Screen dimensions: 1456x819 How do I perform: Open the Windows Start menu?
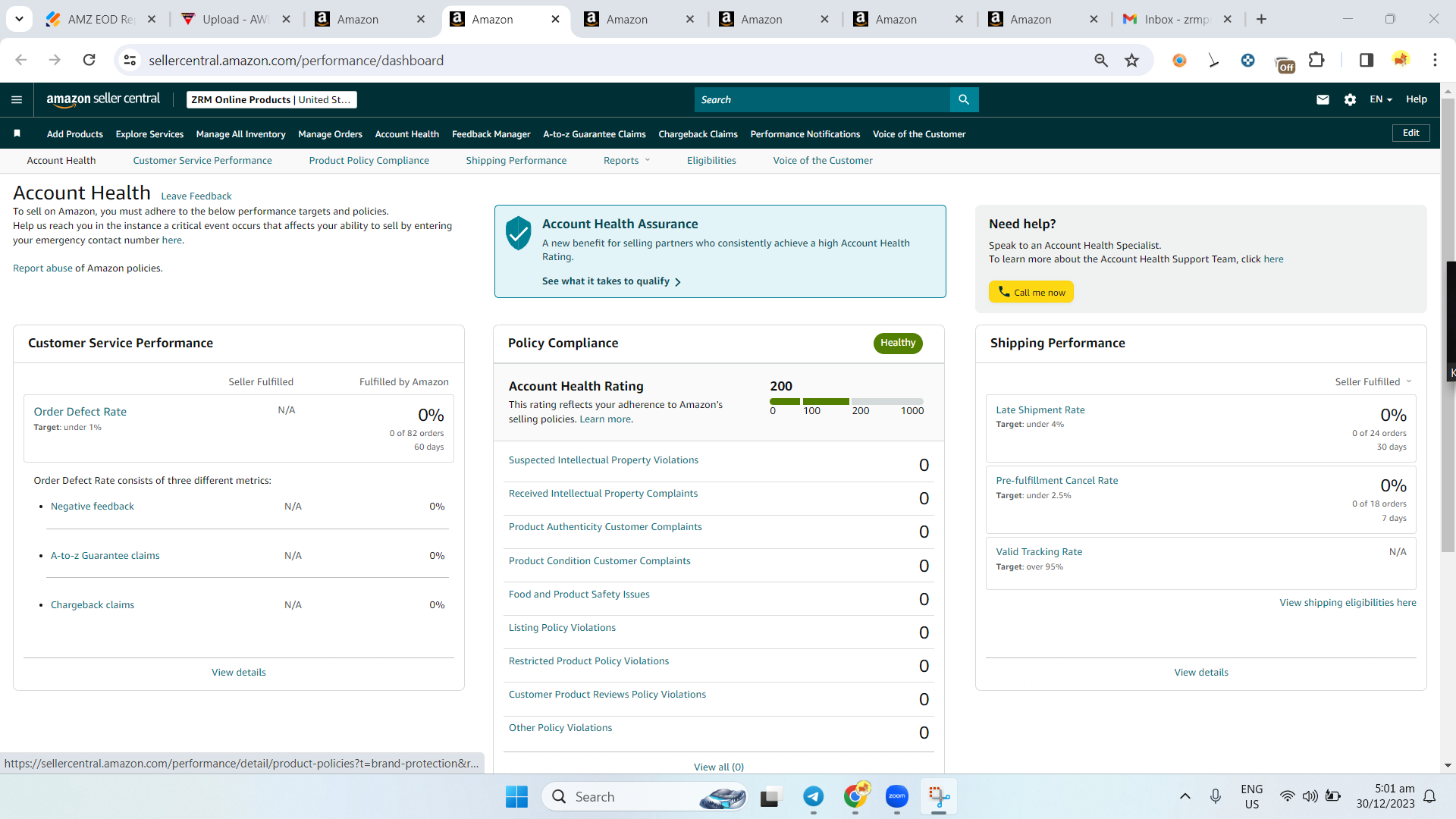coord(516,796)
